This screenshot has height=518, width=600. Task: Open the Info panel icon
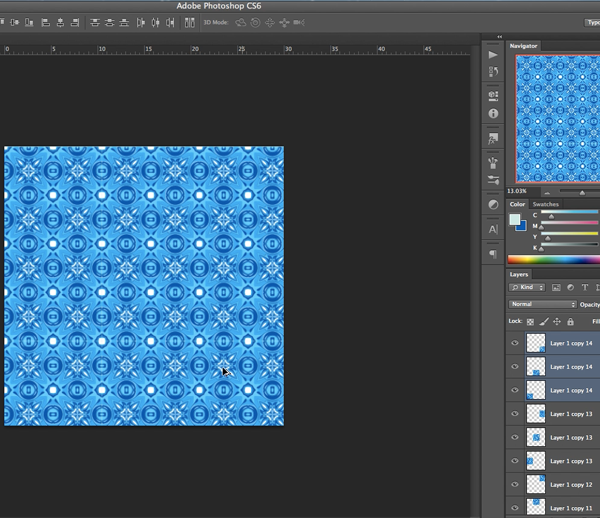click(x=493, y=114)
